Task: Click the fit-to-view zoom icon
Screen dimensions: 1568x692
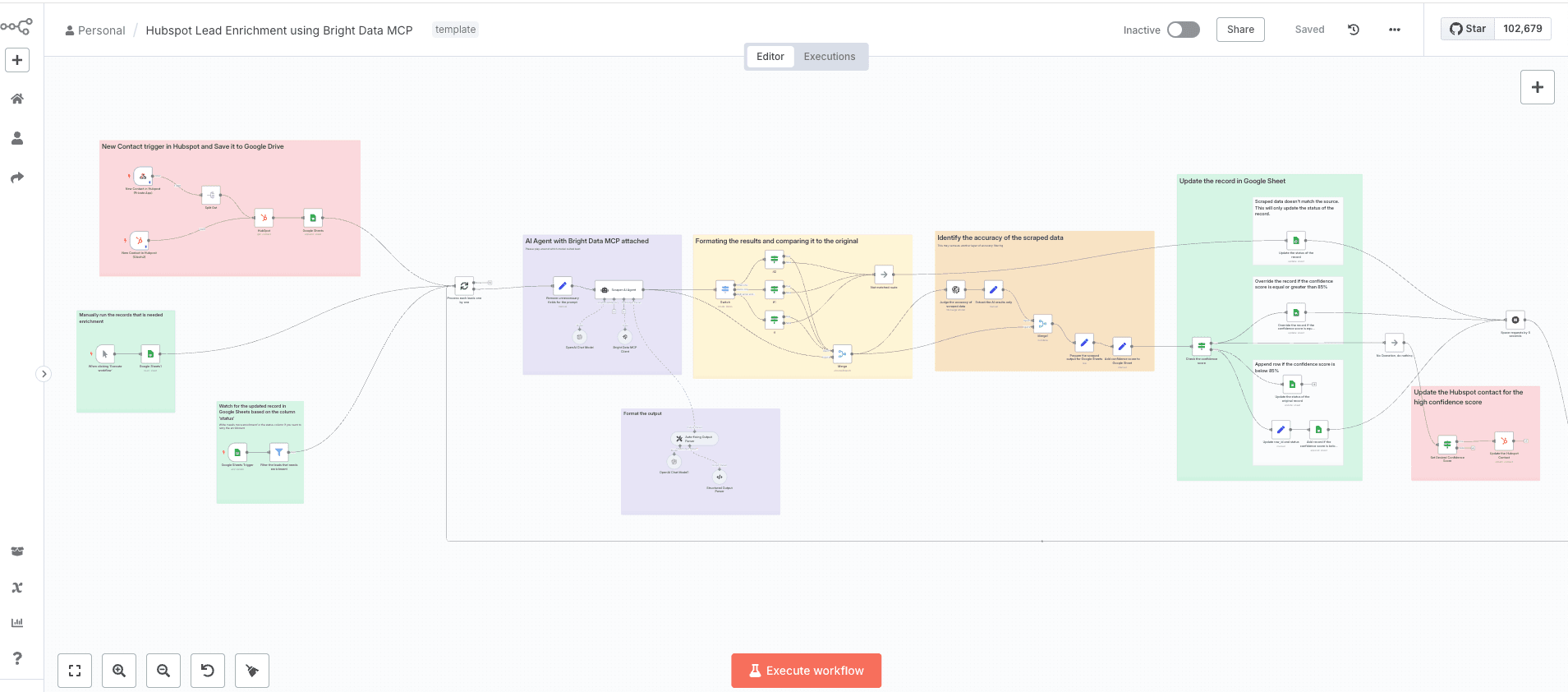Action: coord(75,671)
